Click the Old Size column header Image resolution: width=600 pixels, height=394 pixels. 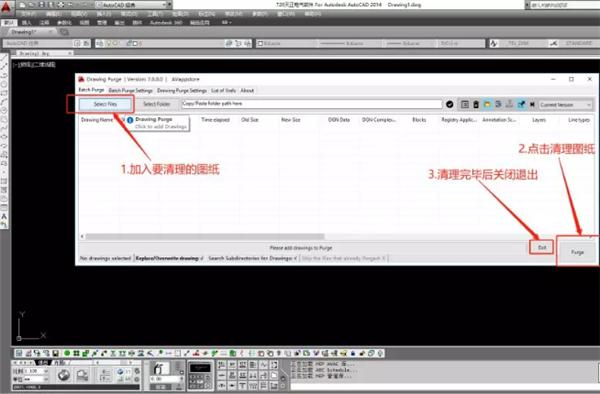[x=250, y=120]
